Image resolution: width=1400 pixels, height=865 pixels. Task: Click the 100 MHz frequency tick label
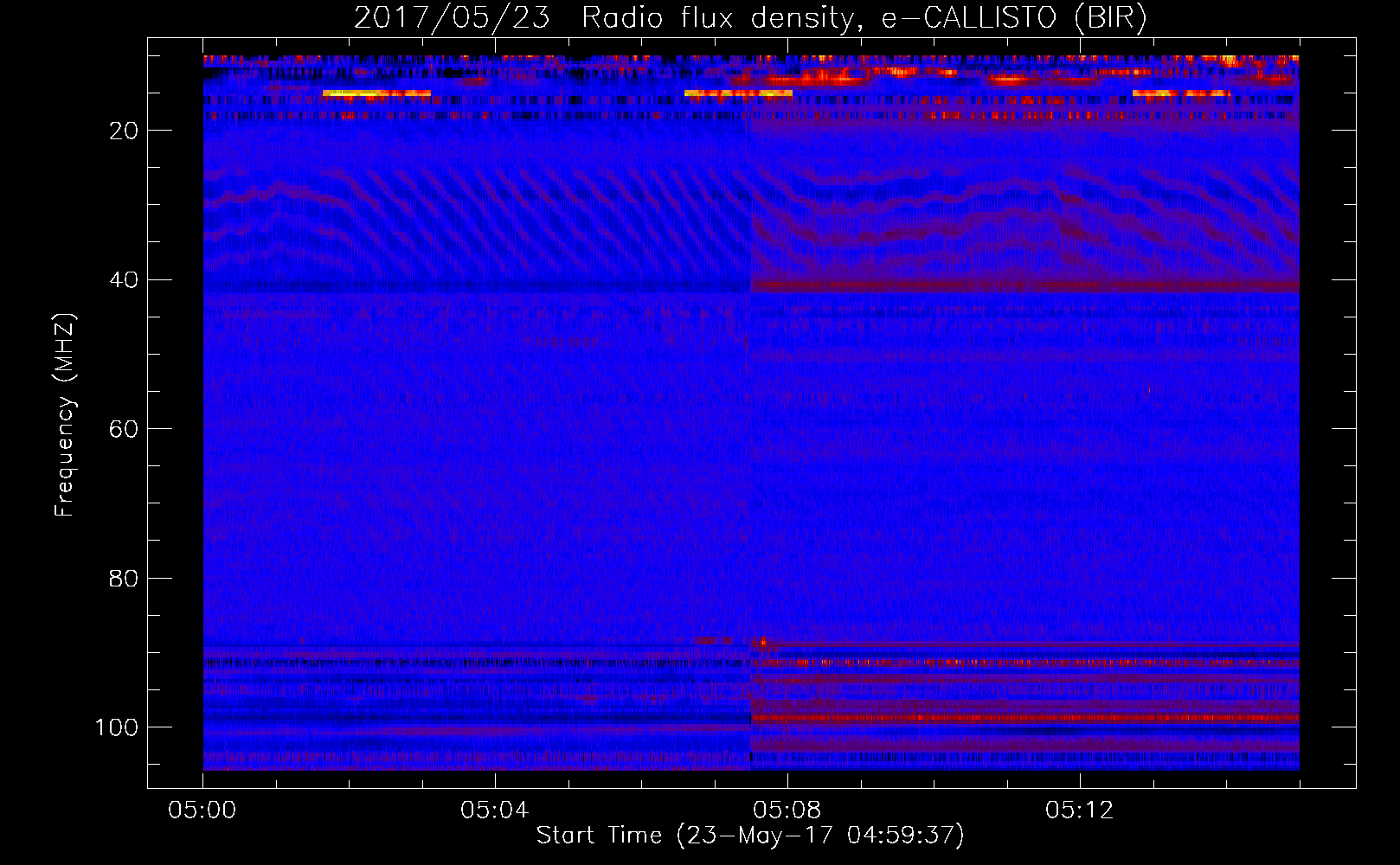click(117, 727)
